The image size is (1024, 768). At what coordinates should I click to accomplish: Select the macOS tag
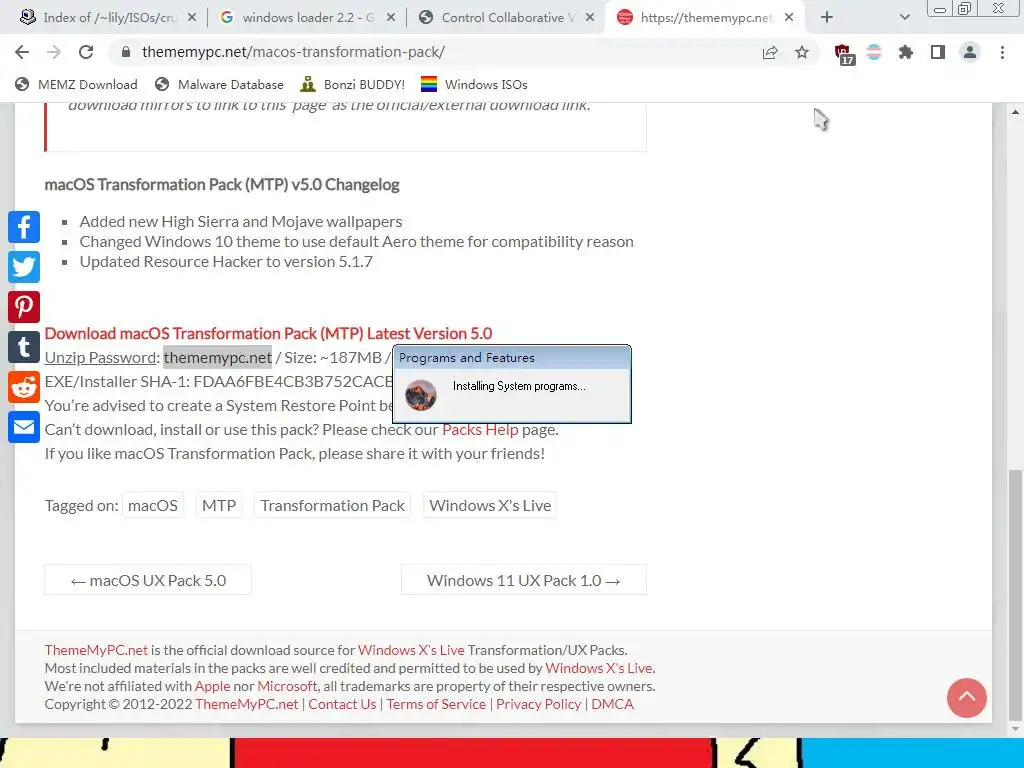(x=153, y=505)
